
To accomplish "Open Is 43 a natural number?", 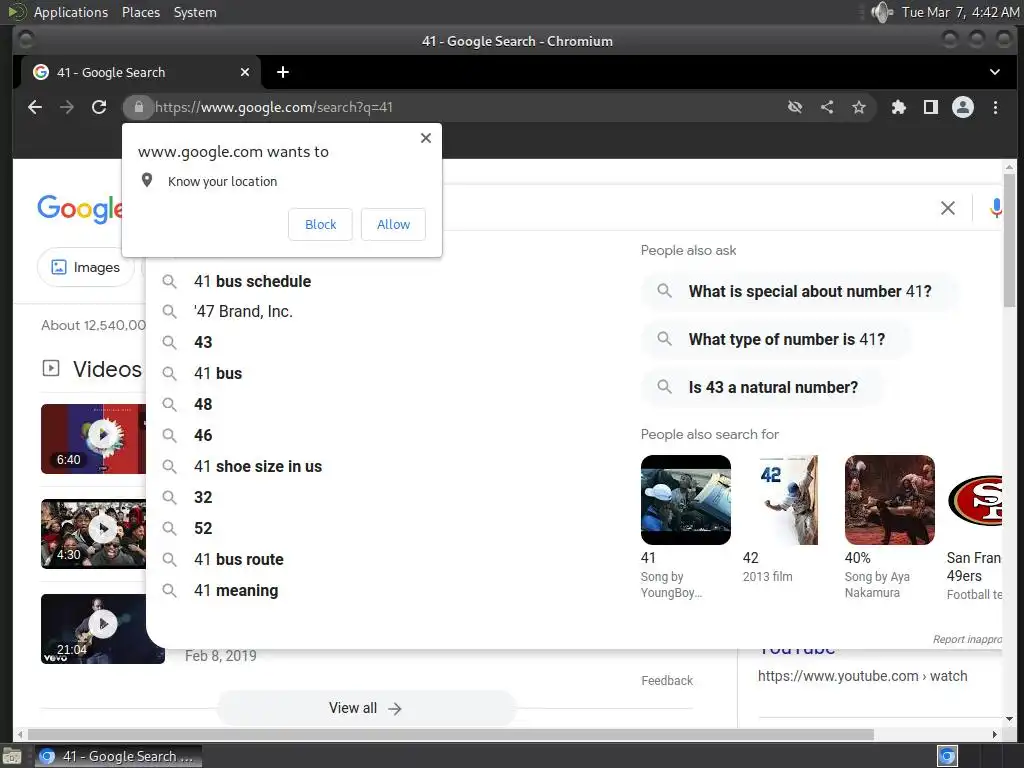I will (x=763, y=387).
